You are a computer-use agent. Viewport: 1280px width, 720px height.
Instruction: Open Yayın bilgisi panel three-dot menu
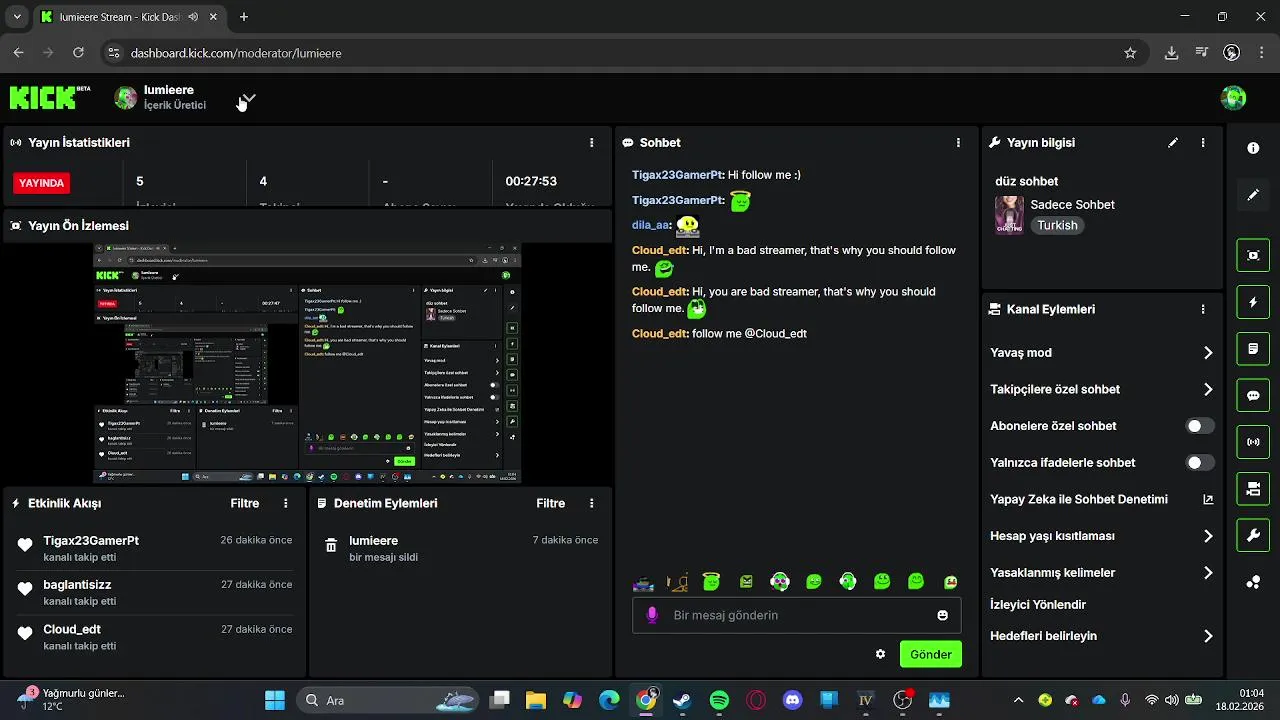click(x=1203, y=143)
